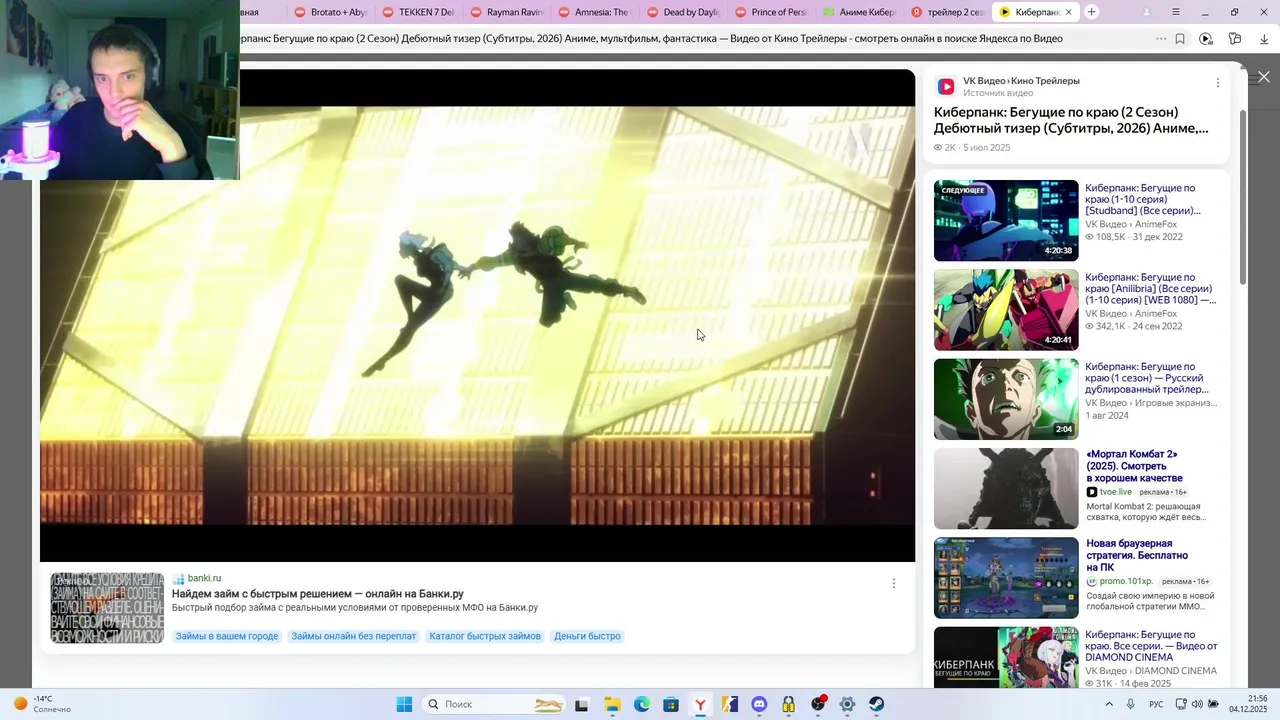The height and width of the screenshot is (720, 1280).
Task: Switch to Yandex Browser in the taskbar
Action: click(x=700, y=704)
